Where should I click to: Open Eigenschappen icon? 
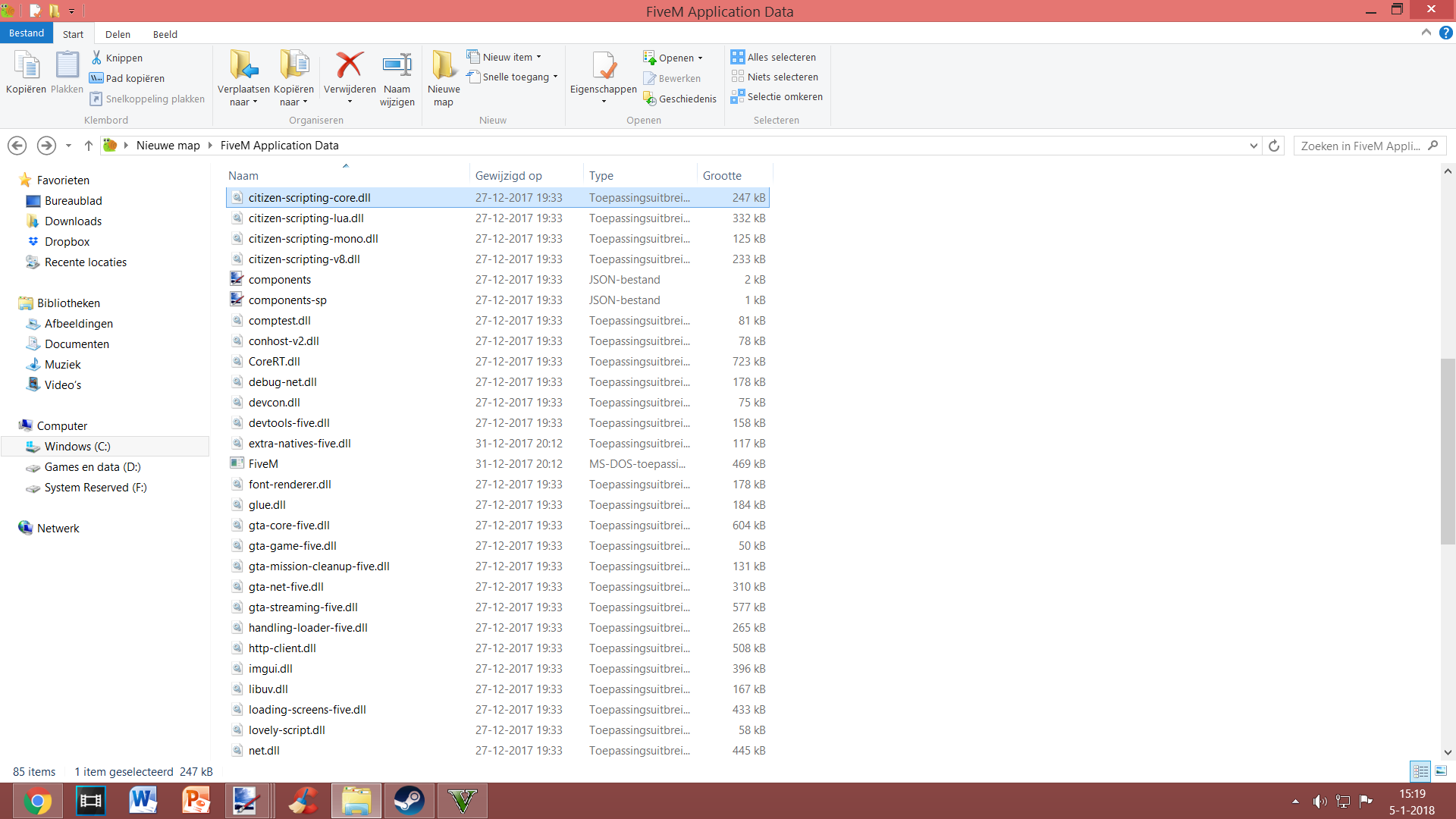(x=604, y=66)
